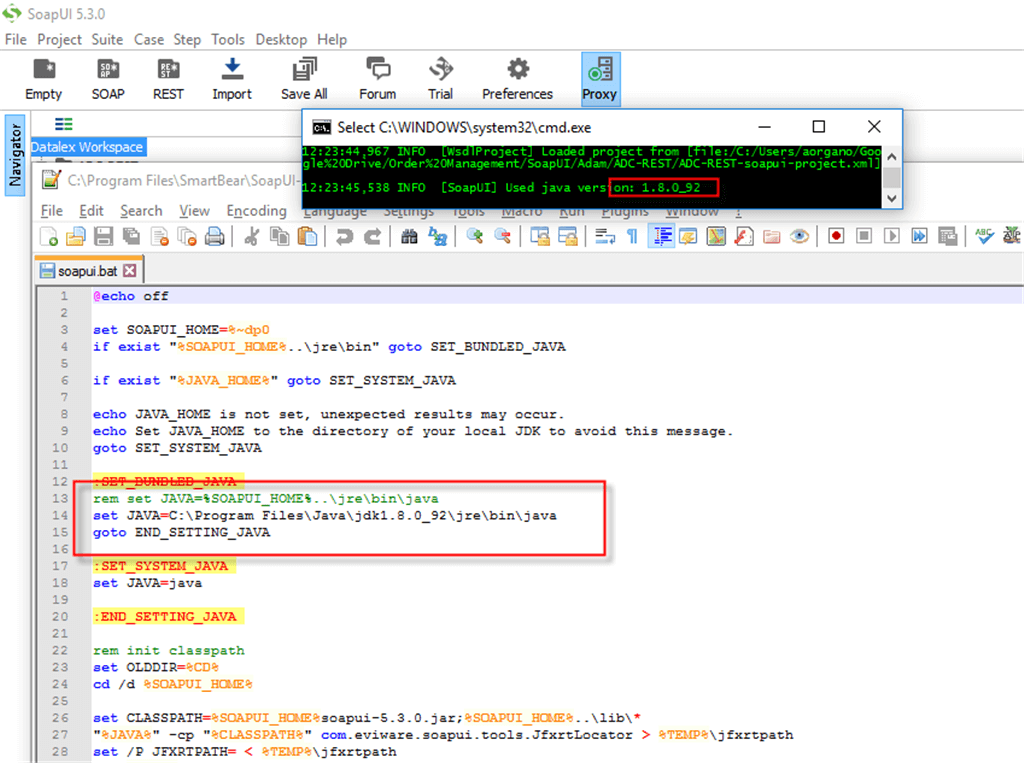Click the Replace icon in Notepad++

click(x=437, y=236)
